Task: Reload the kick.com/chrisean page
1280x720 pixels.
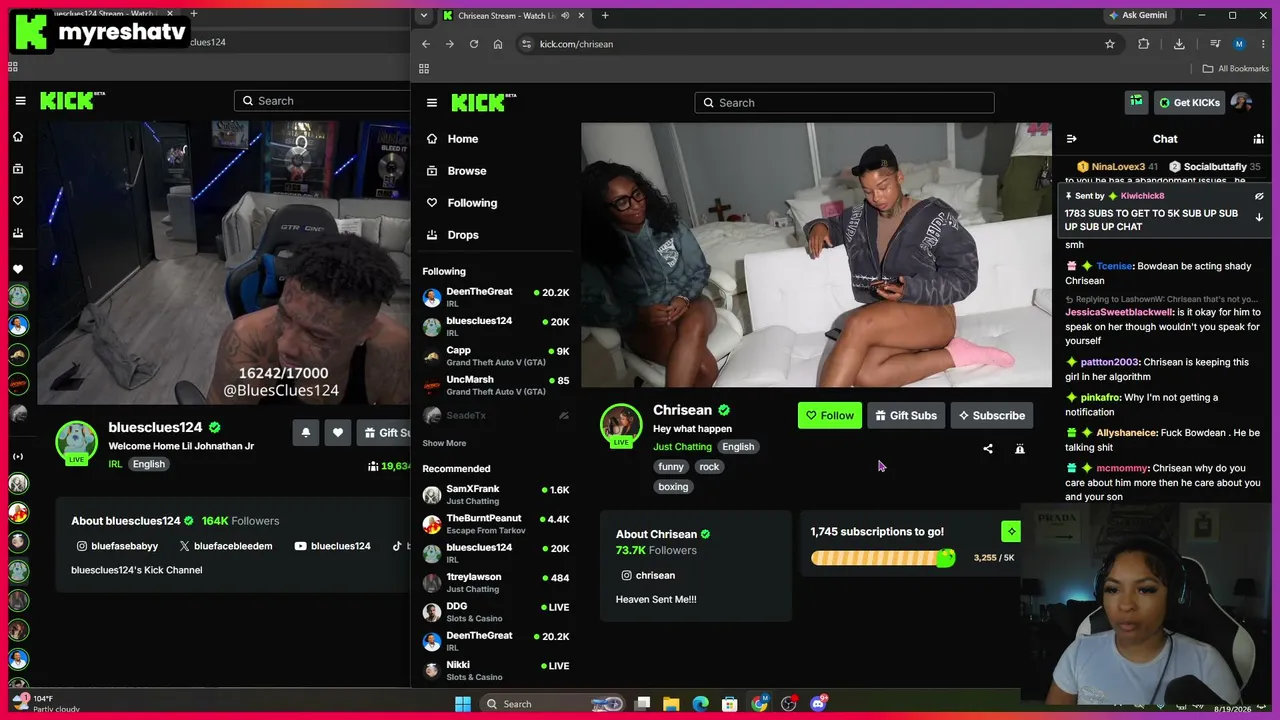Action: 474,44
